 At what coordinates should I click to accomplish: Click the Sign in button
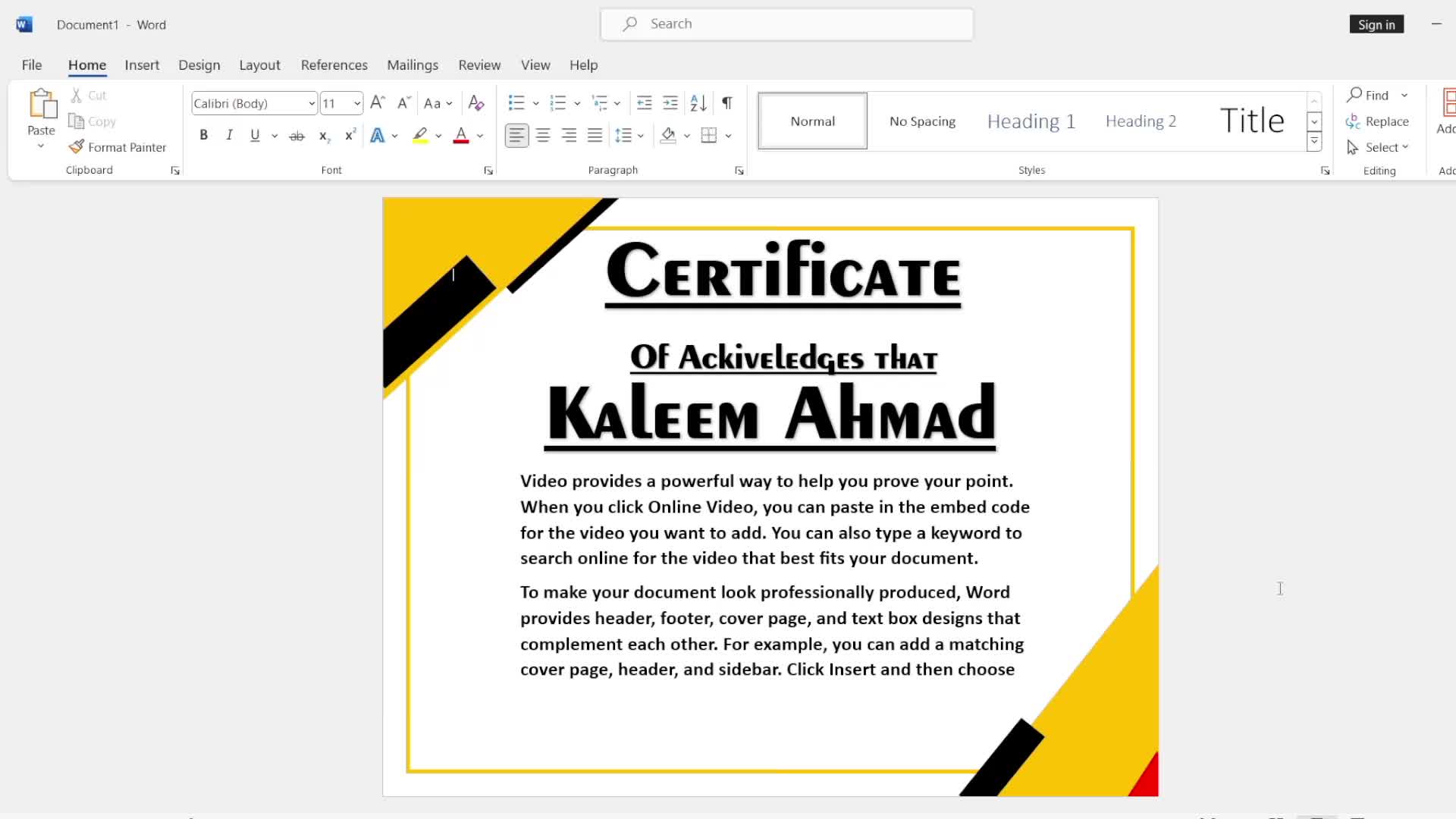coord(1376,24)
